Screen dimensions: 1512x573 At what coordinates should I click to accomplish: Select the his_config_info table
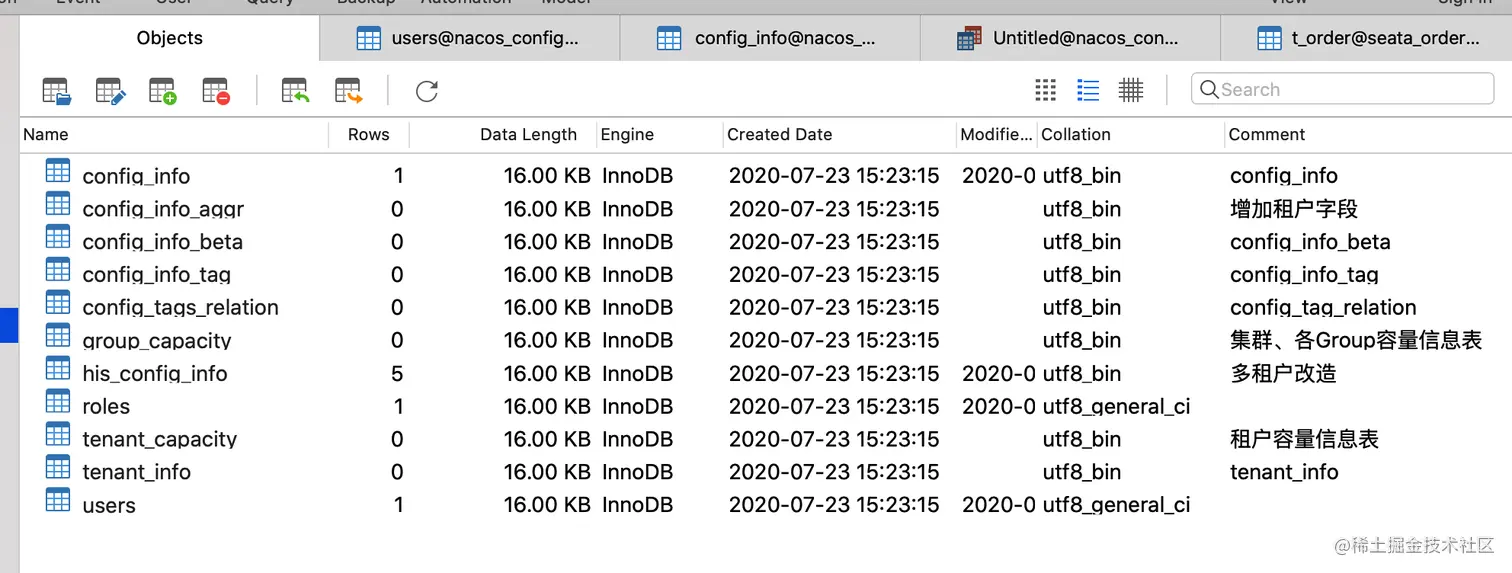pos(155,373)
